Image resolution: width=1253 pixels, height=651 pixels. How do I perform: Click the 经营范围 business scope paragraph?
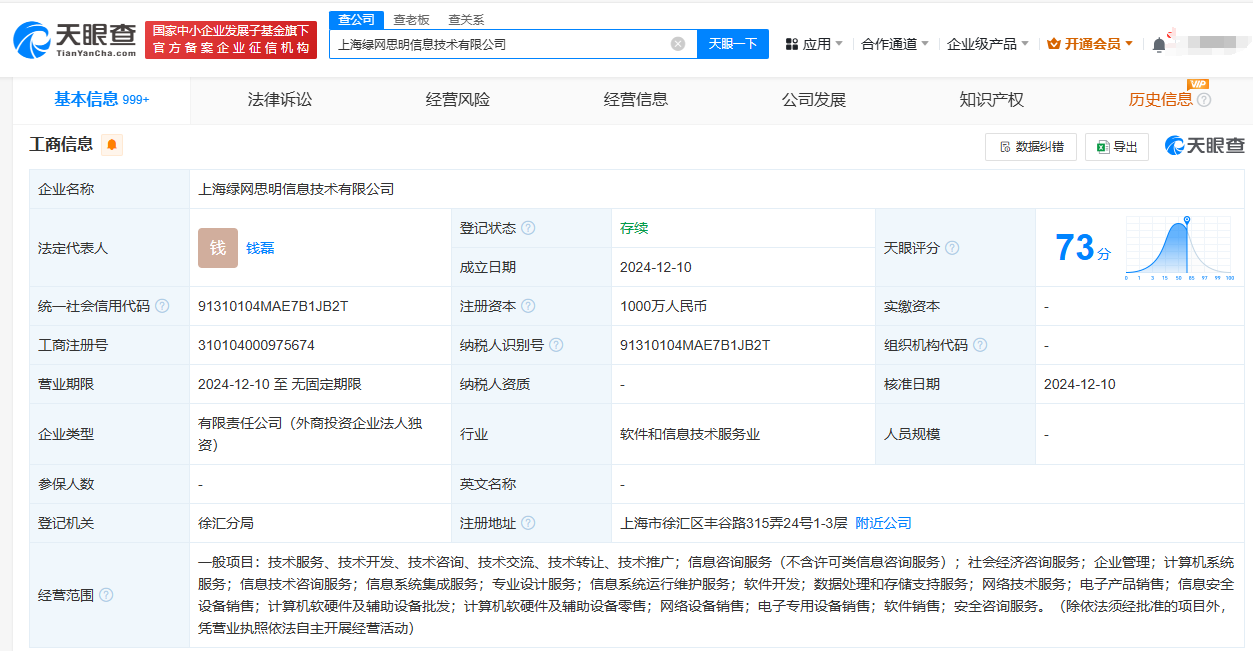716,595
